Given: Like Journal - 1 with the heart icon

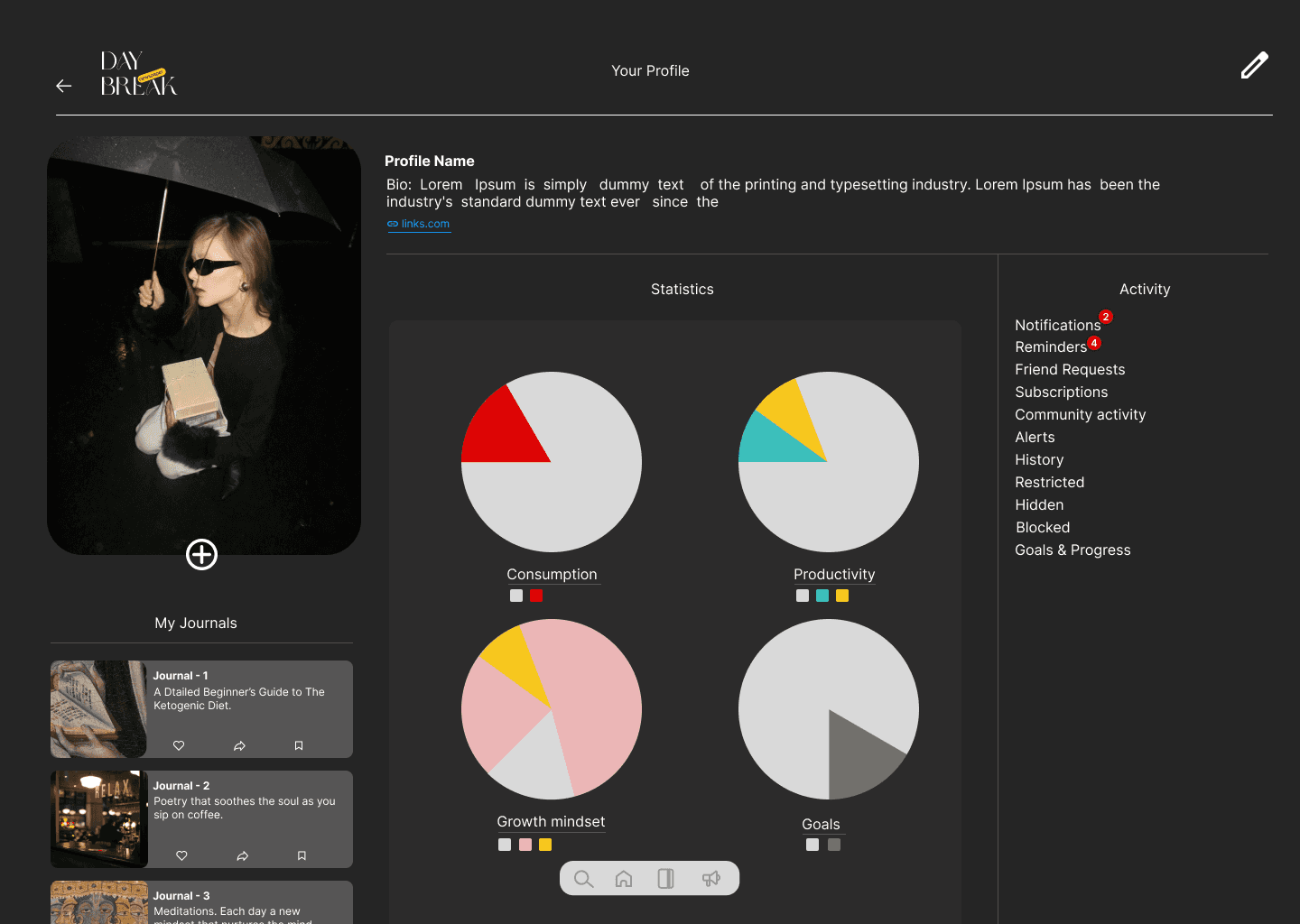Looking at the screenshot, I should (179, 745).
